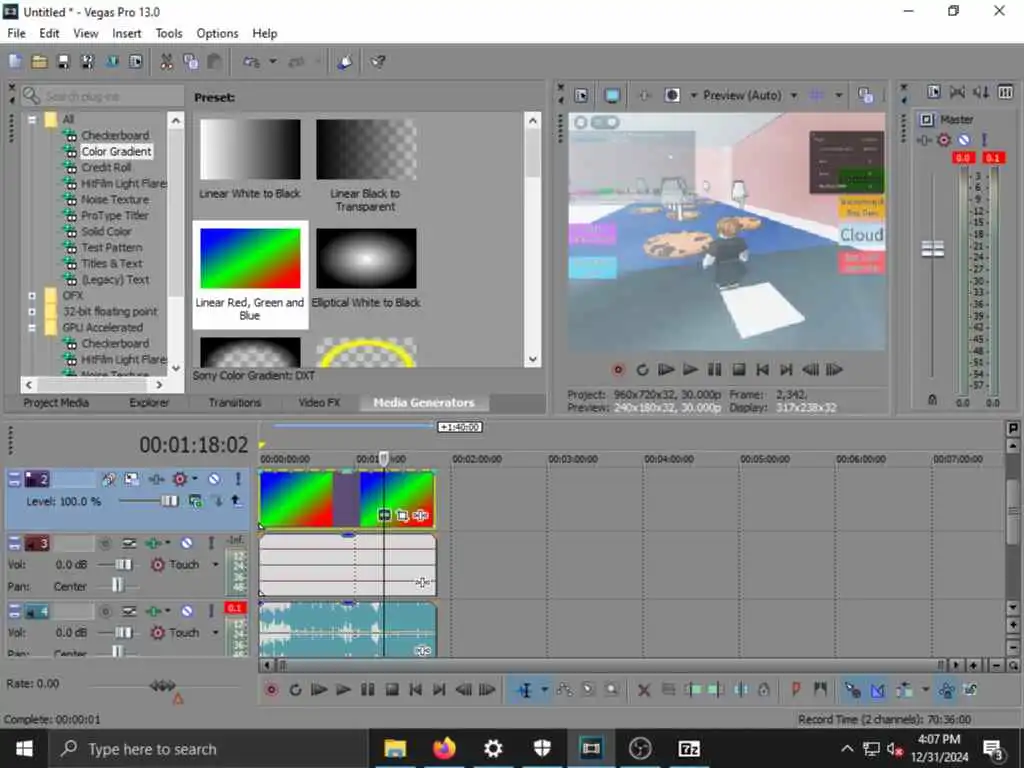Click the Insert Marker flag icon
This screenshot has height=768, width=1024.
click(x=796, y=690)
